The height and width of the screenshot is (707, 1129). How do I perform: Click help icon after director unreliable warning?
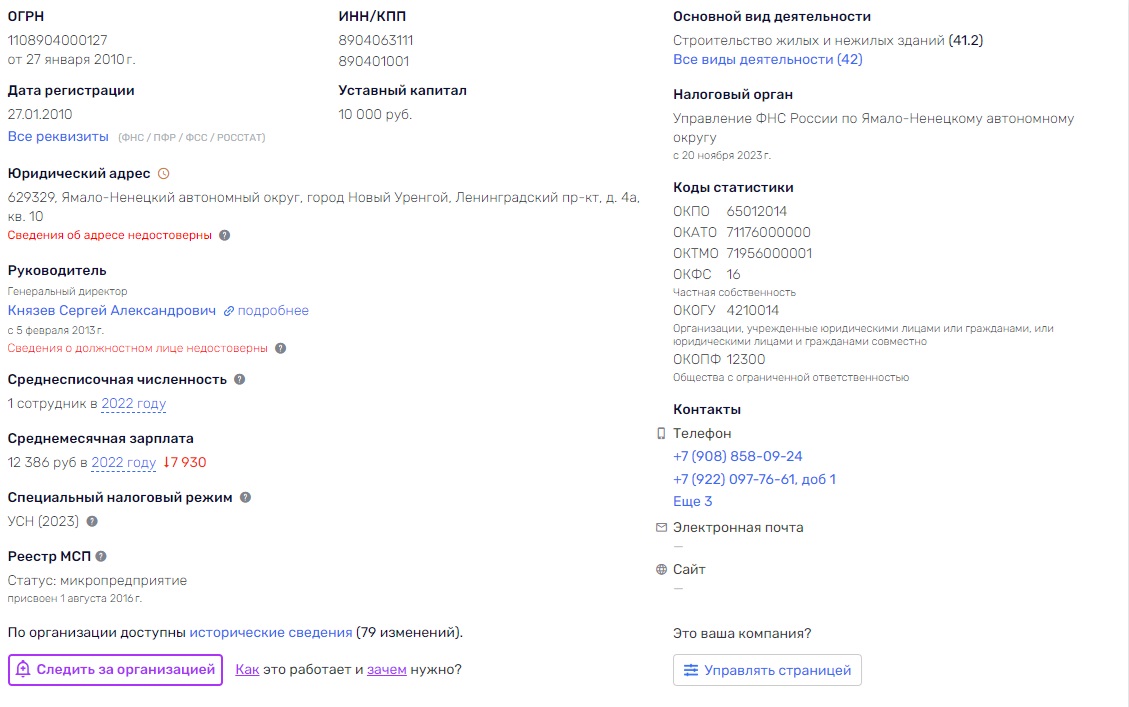(281, 348)
